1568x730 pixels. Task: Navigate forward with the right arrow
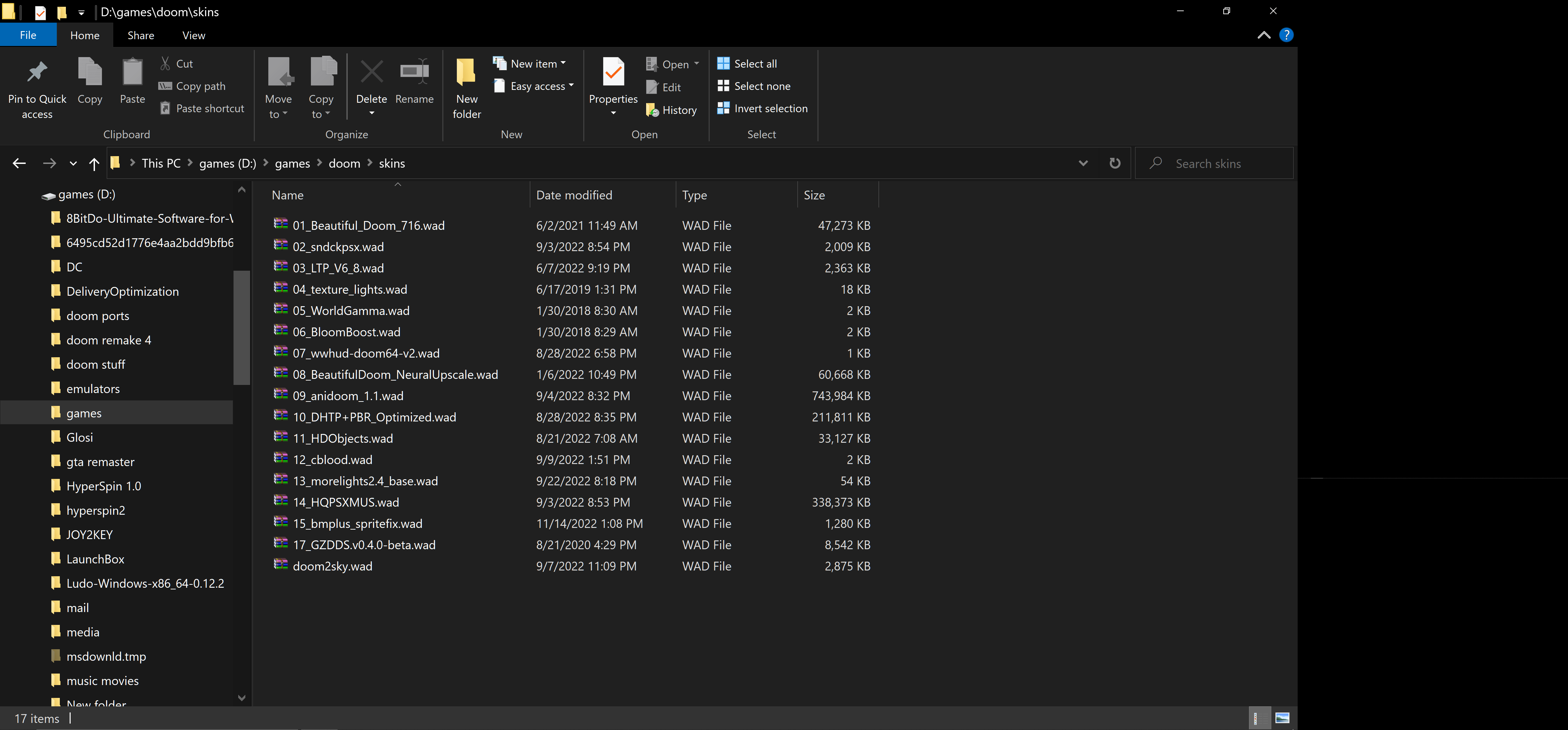point(49,163)
